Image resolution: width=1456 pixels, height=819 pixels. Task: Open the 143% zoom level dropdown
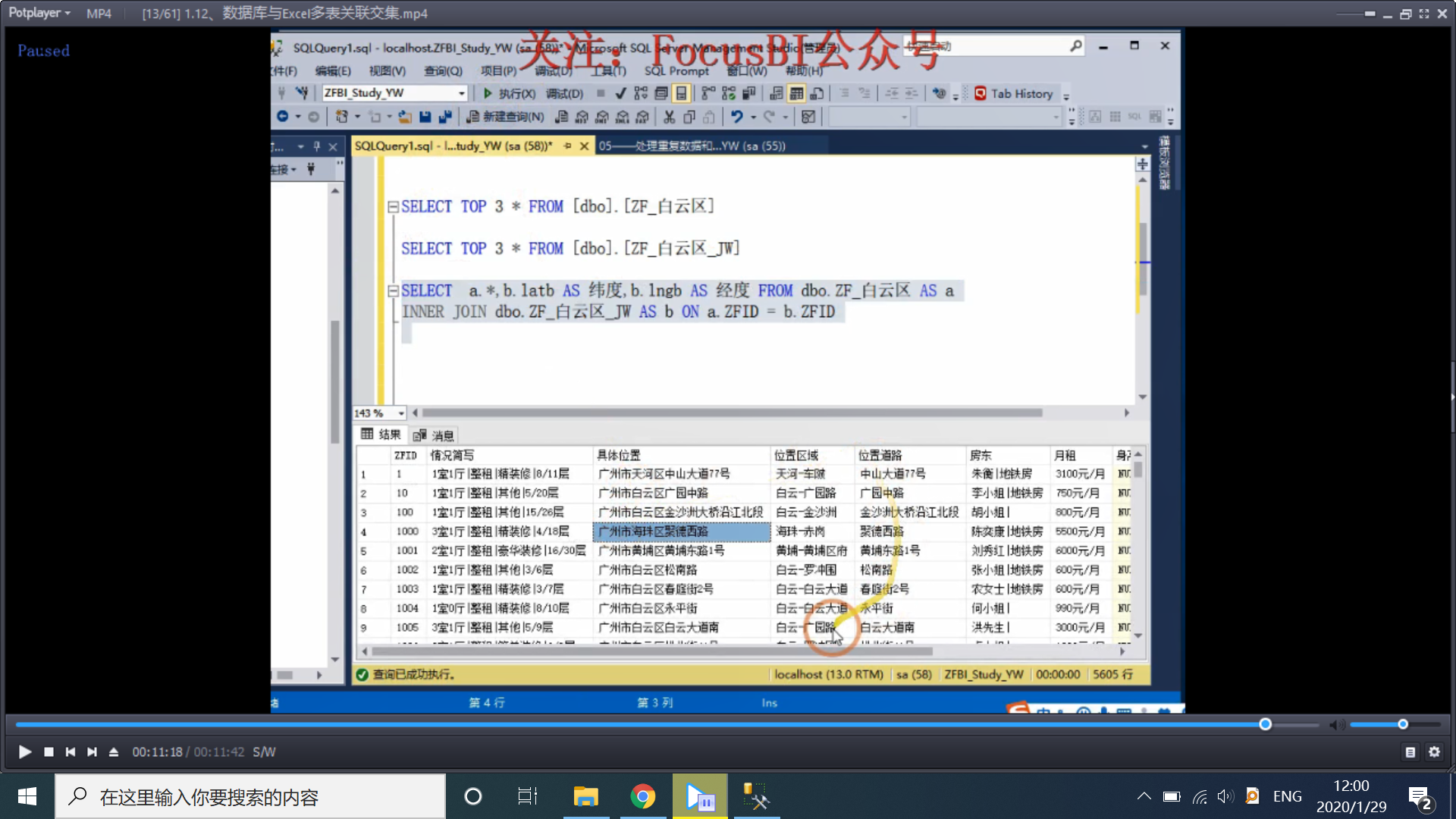point(401,413)
